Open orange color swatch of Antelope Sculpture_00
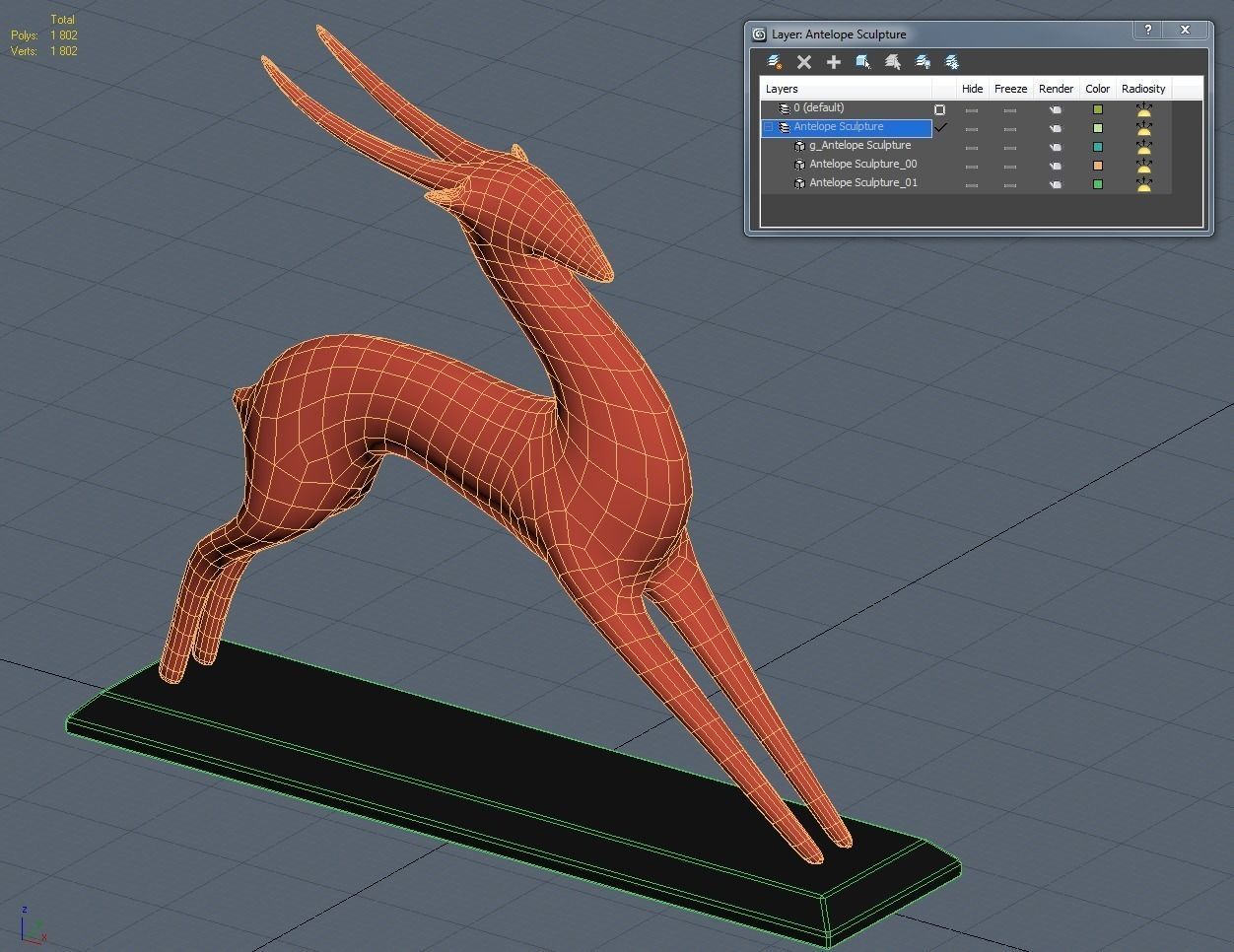 tap(1097, 166)
